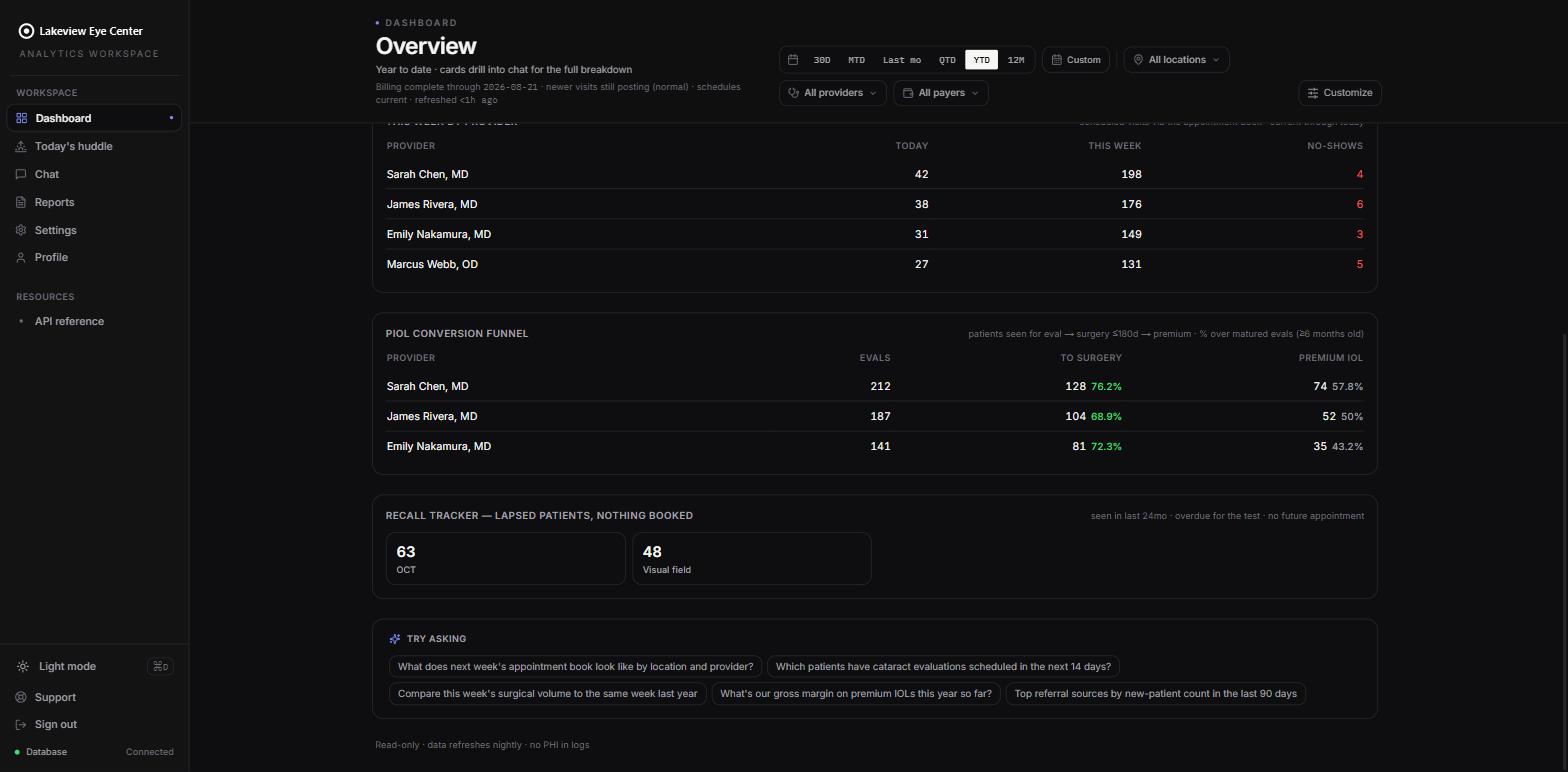Screen dimensions: 1568x772
Task: Ask for top referral sources by new-patient count
Action: click(1155, 694)
